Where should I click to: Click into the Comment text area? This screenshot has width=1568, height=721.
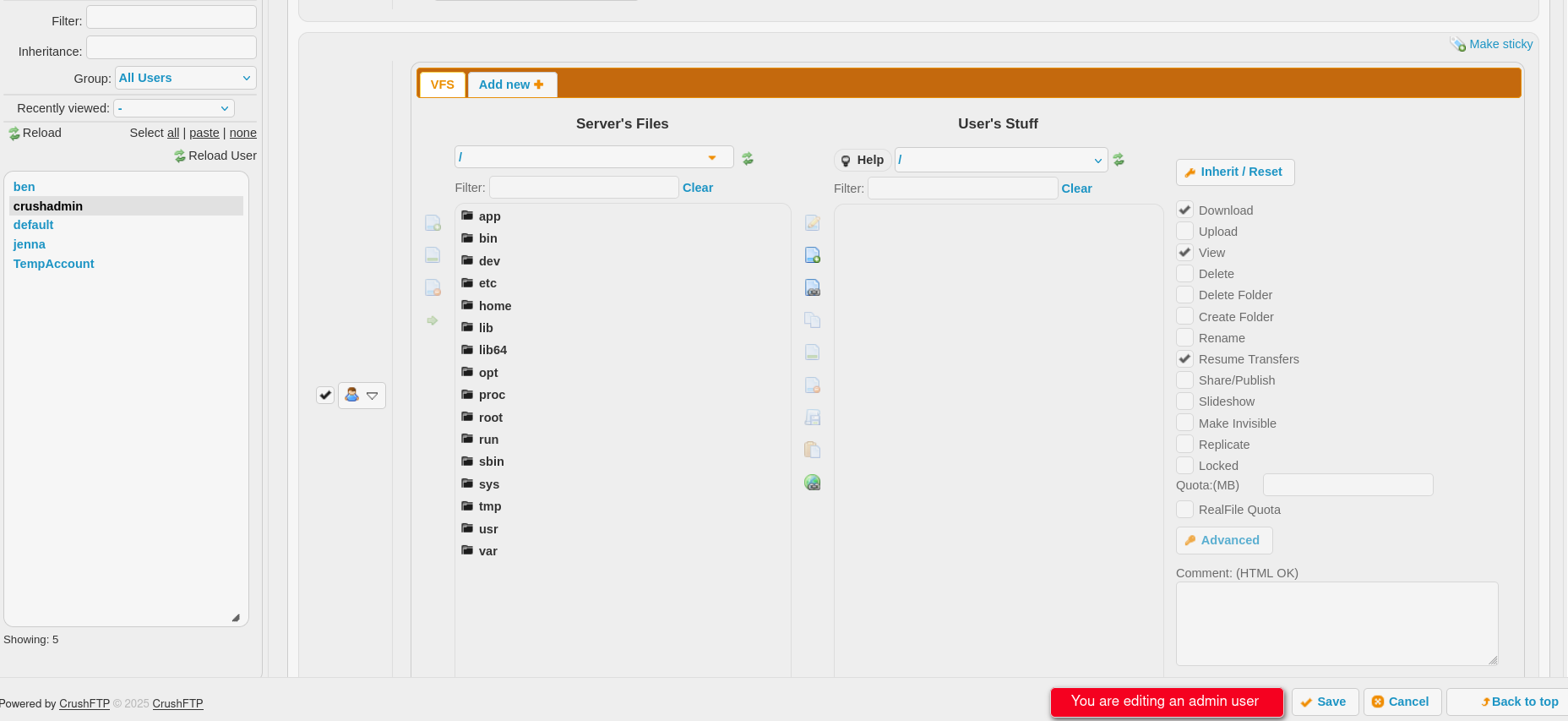[x=1337, y=623]
